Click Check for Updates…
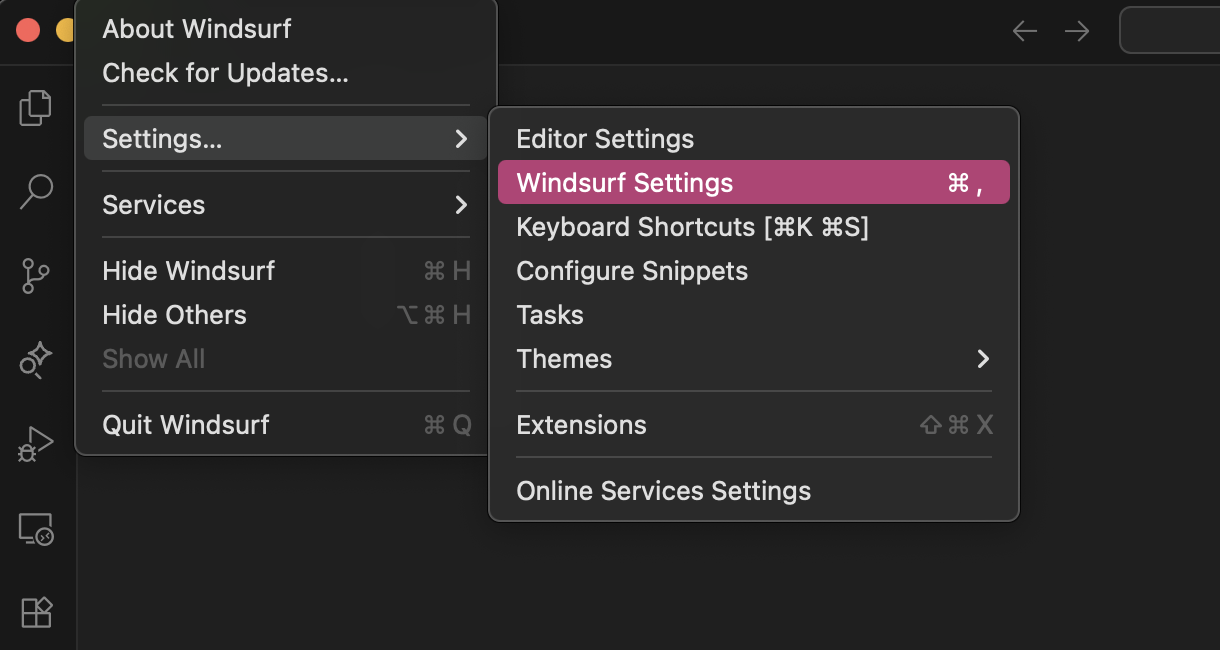Screen dimensions: 1220x650 coord(225,73)
